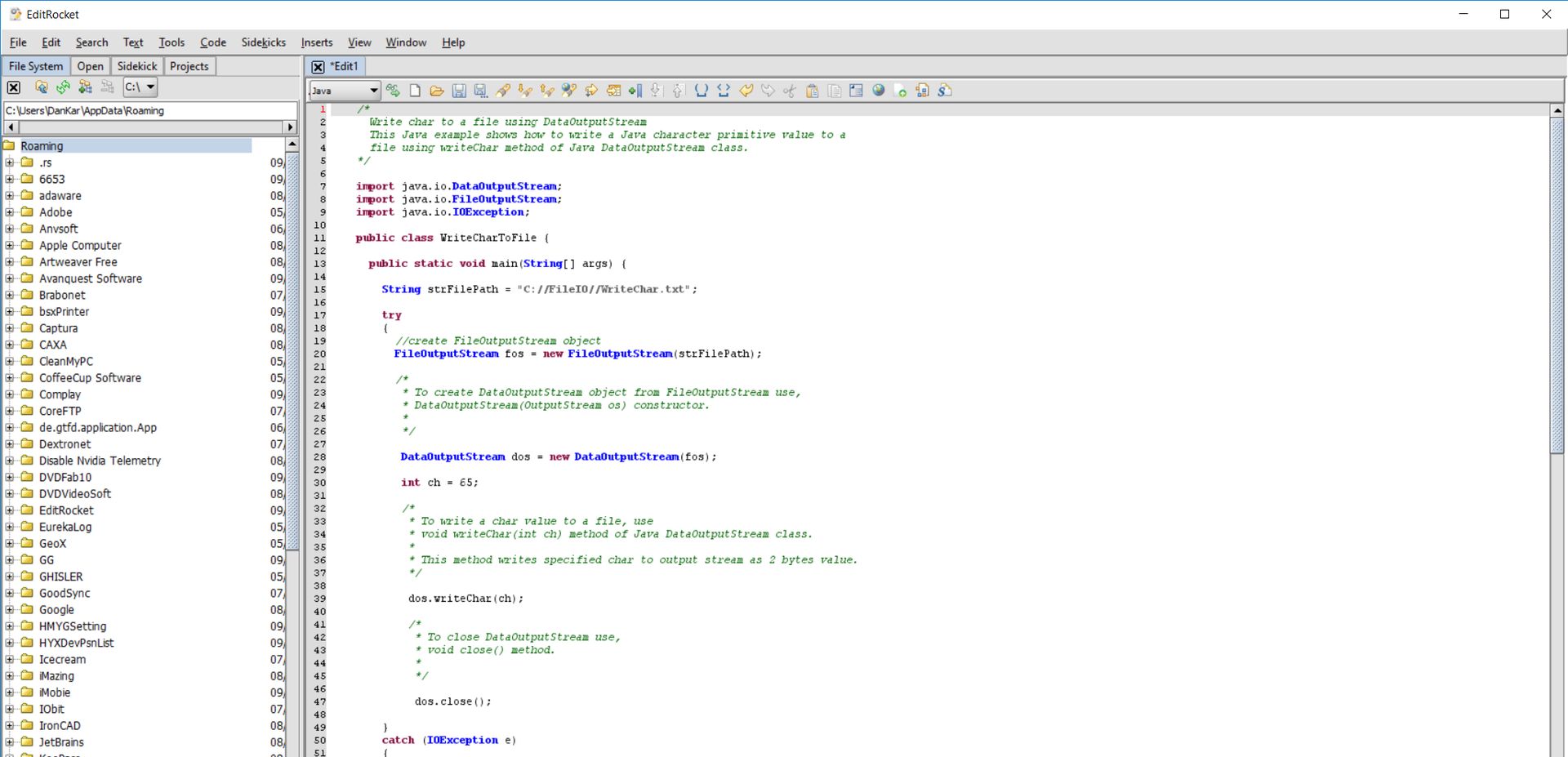Viewport: 1568px width, 757px height.
Task: Click right arrow of path horizontal scrollbar
Action: pos(290,127)
